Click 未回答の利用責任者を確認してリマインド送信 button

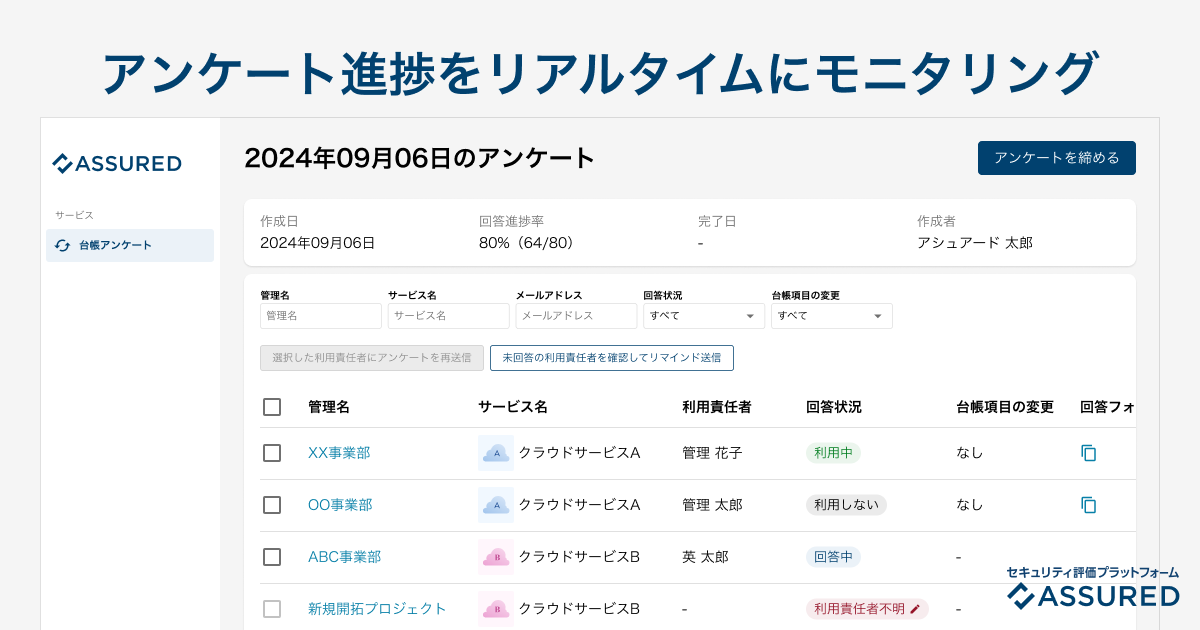pos(612,358)
